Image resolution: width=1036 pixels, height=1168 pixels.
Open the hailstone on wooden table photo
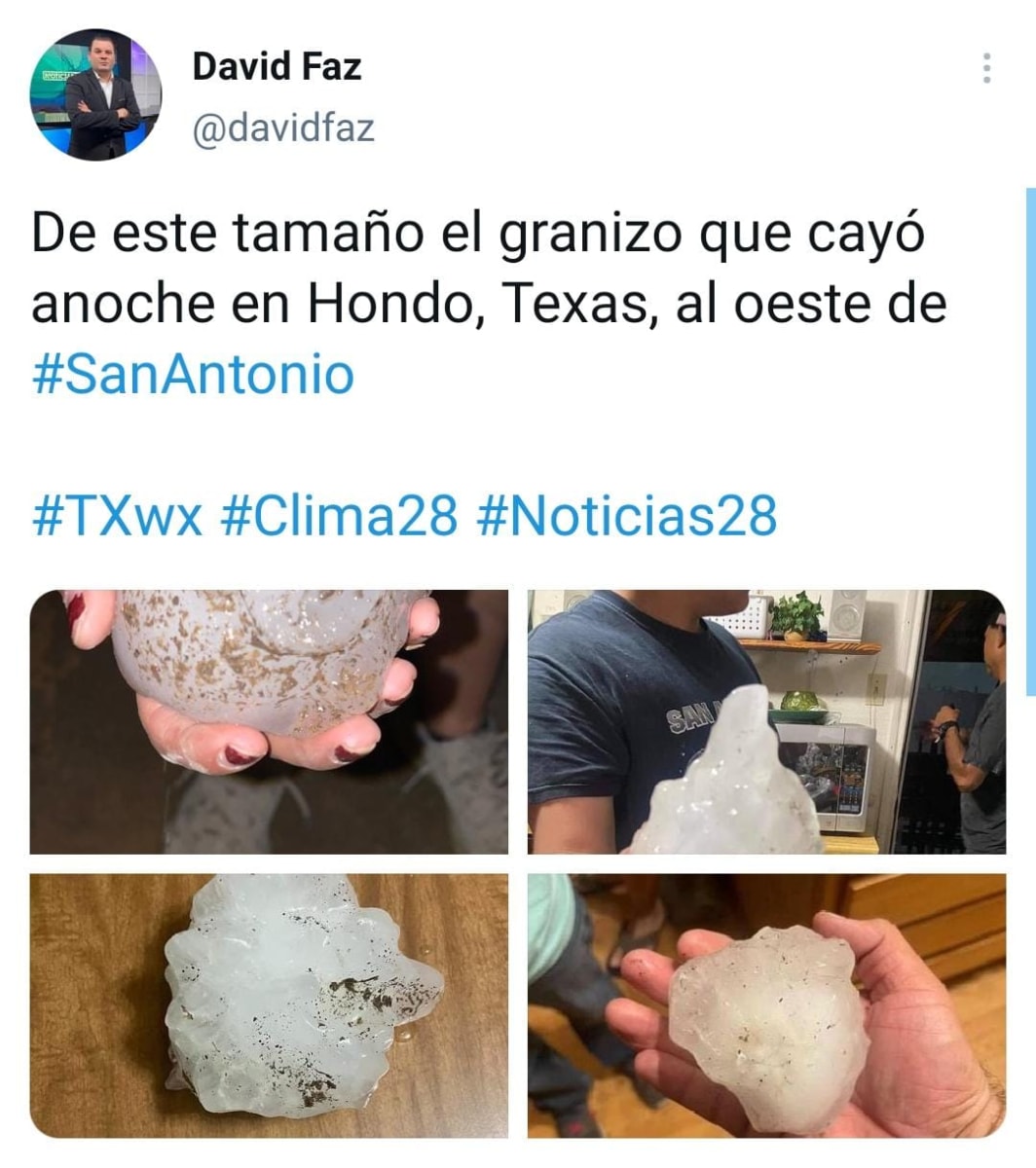pyautogui.click(x=269, y=1005)
